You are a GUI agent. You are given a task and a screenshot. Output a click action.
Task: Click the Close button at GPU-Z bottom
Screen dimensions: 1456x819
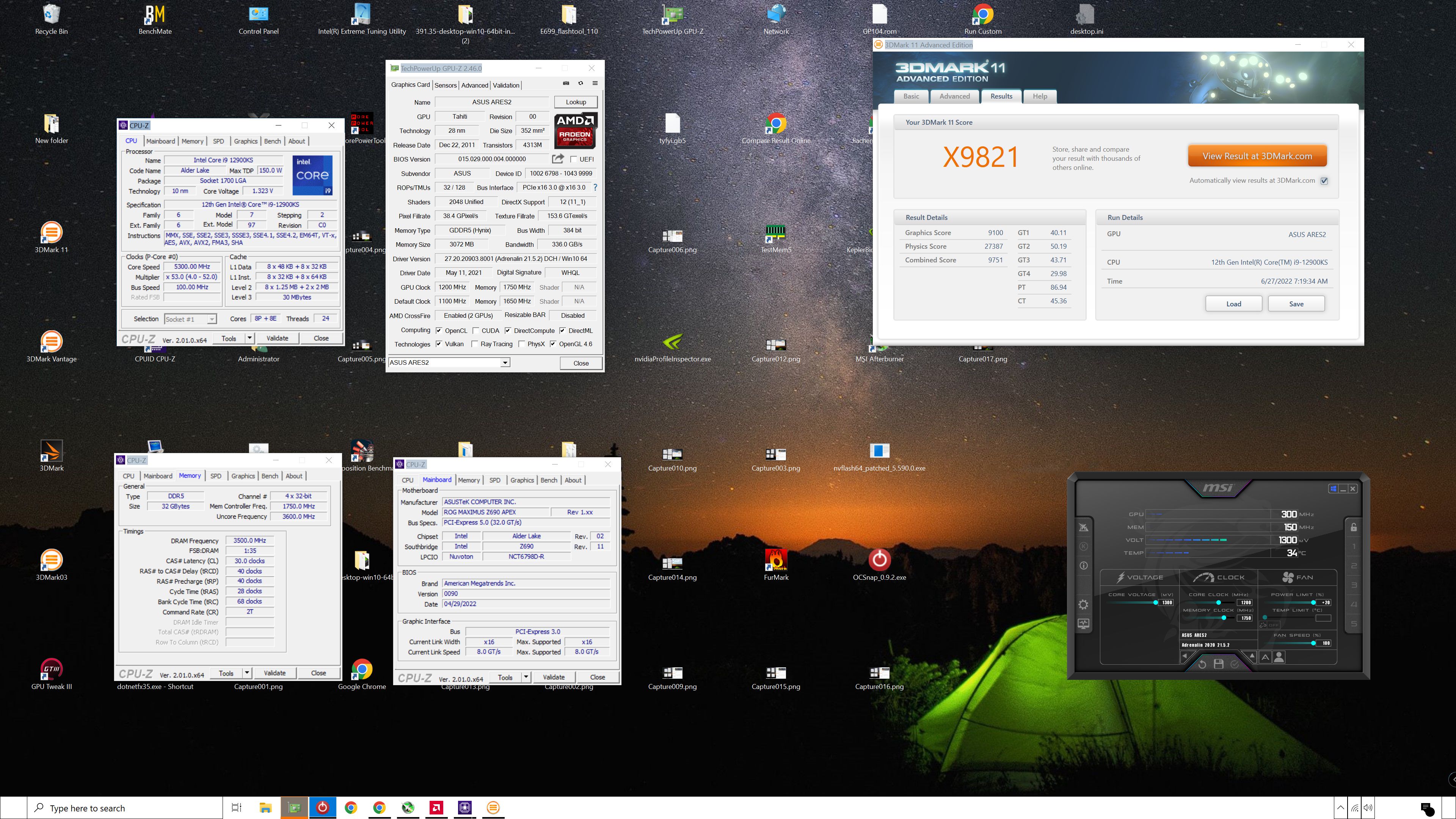581,364
